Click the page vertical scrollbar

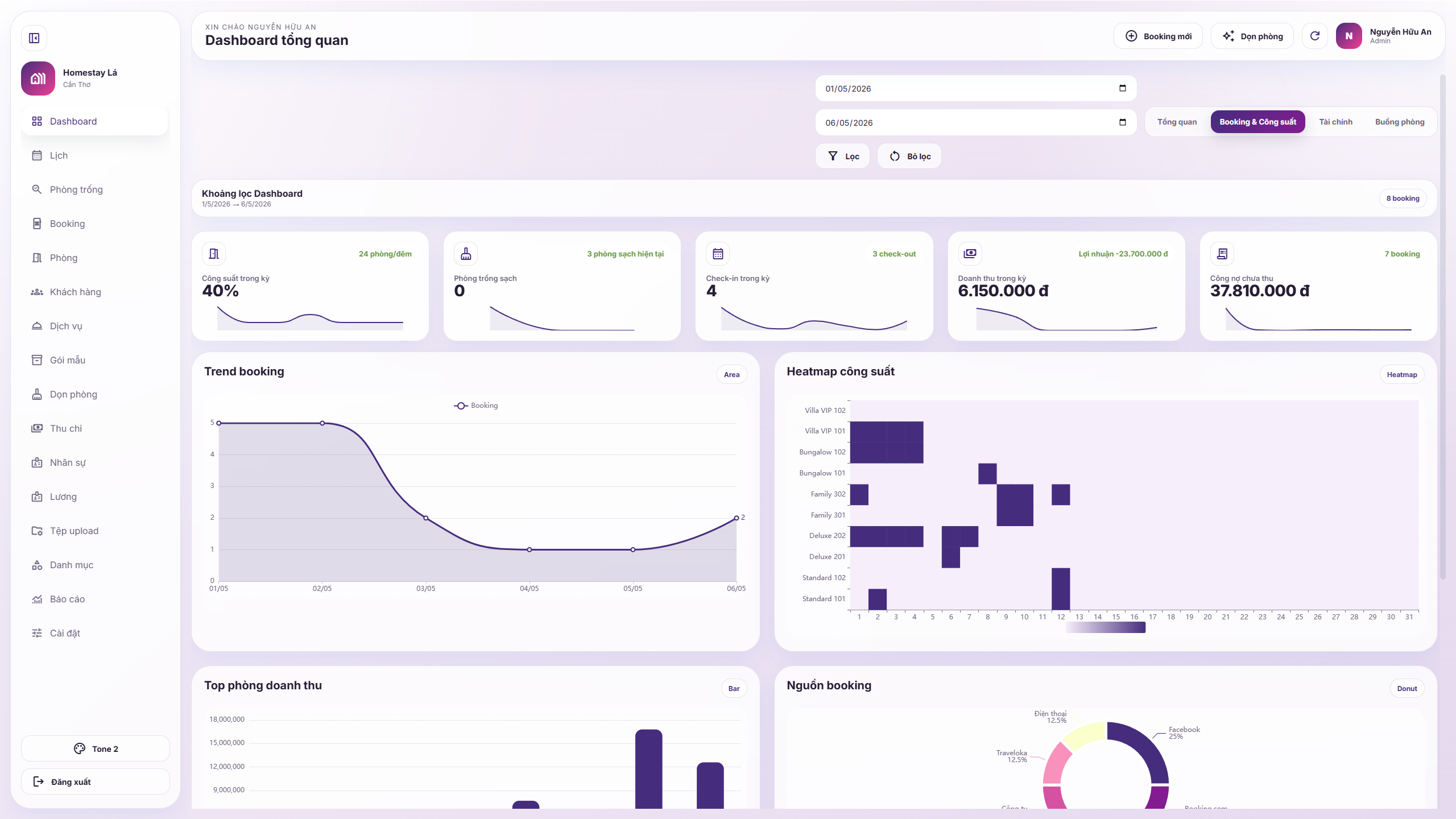click(1442, 327)
